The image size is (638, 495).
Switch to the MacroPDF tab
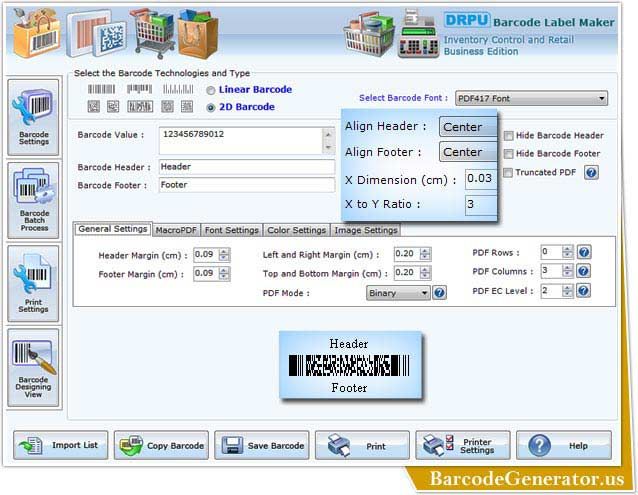coord(176,230)
